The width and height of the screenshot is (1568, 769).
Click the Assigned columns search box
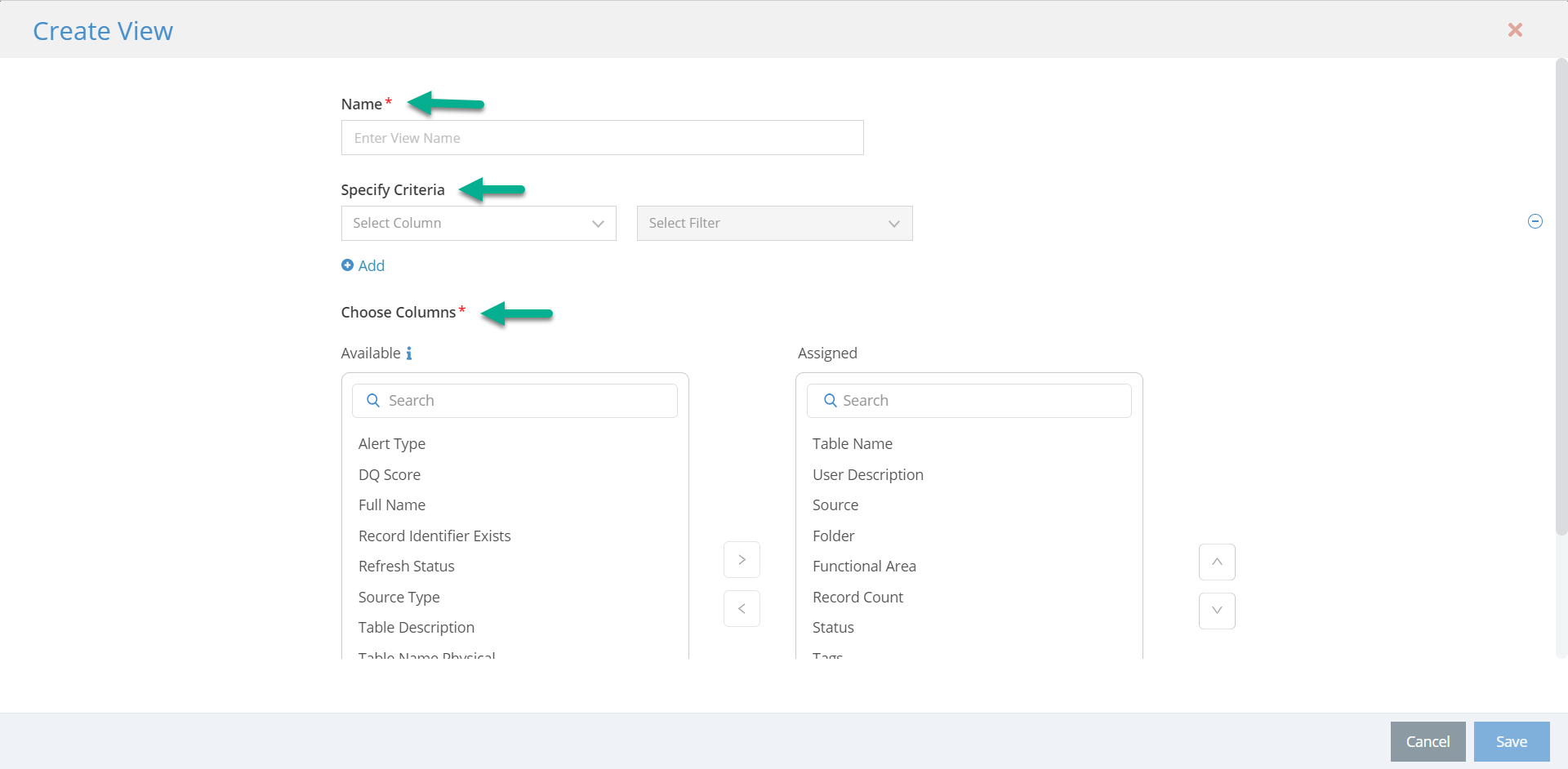coord(976,401)
